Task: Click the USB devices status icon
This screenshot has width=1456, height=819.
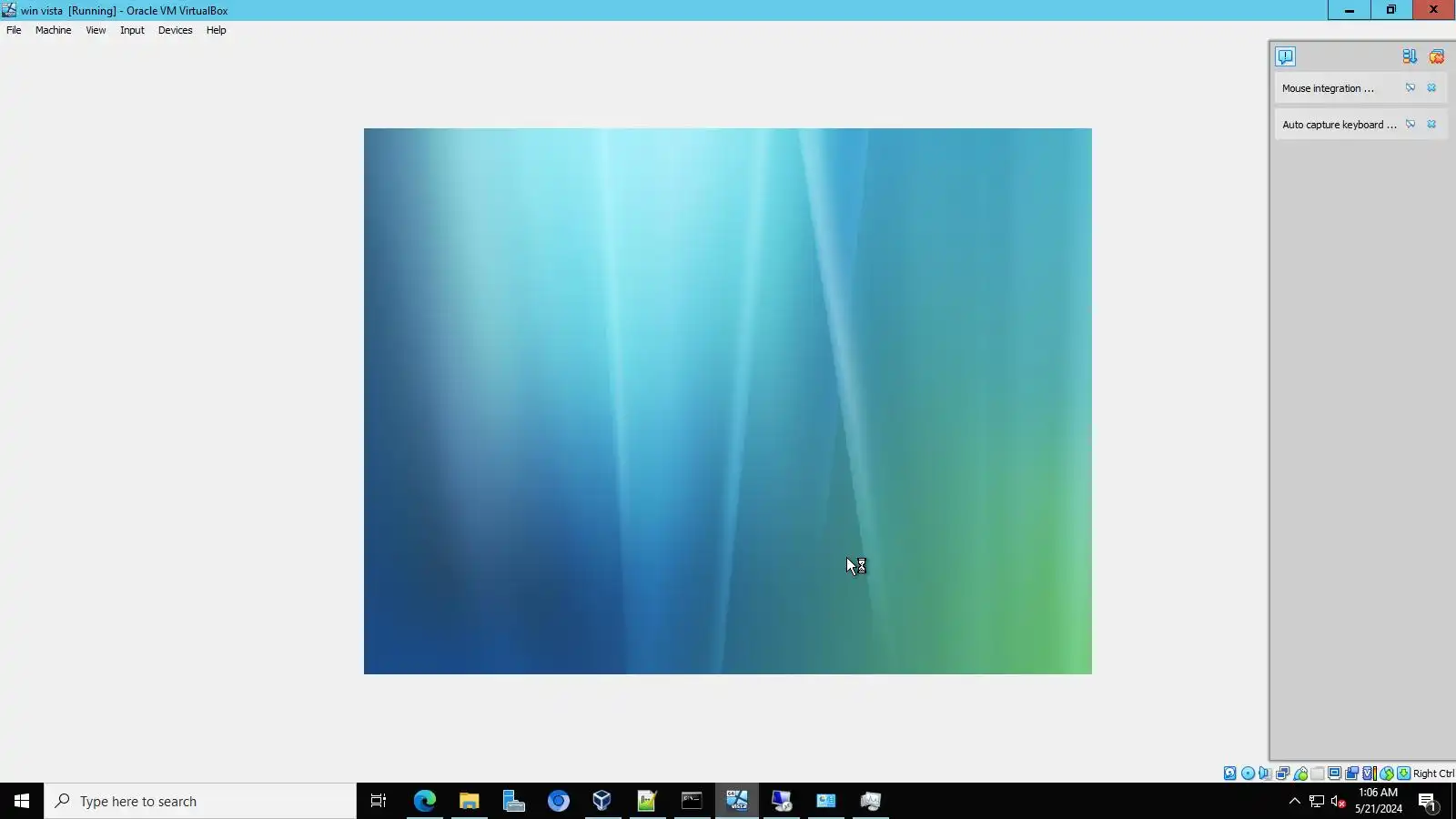Action: pos(1300,773)
